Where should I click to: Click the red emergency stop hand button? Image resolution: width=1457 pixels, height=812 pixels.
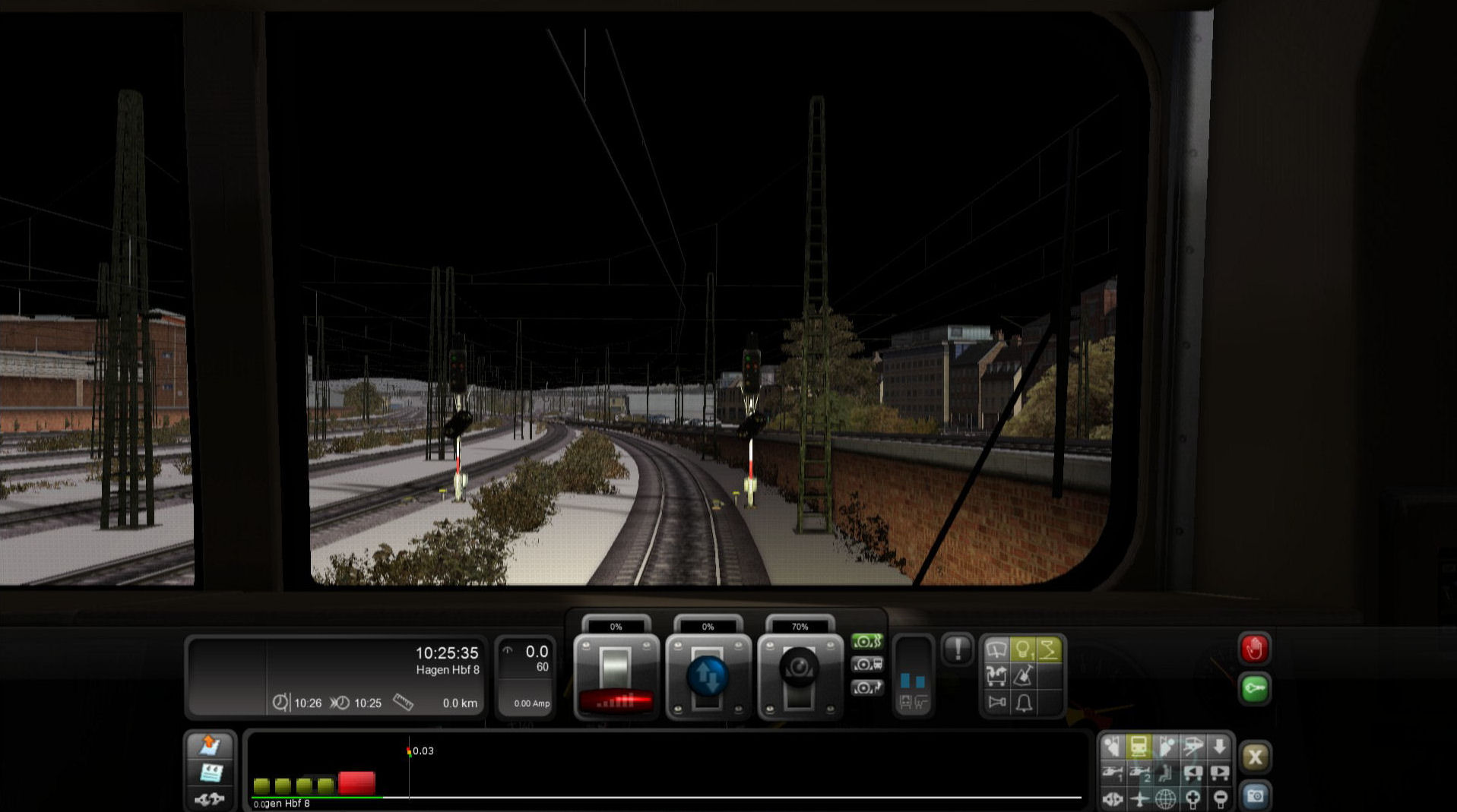coord(1254,649)
